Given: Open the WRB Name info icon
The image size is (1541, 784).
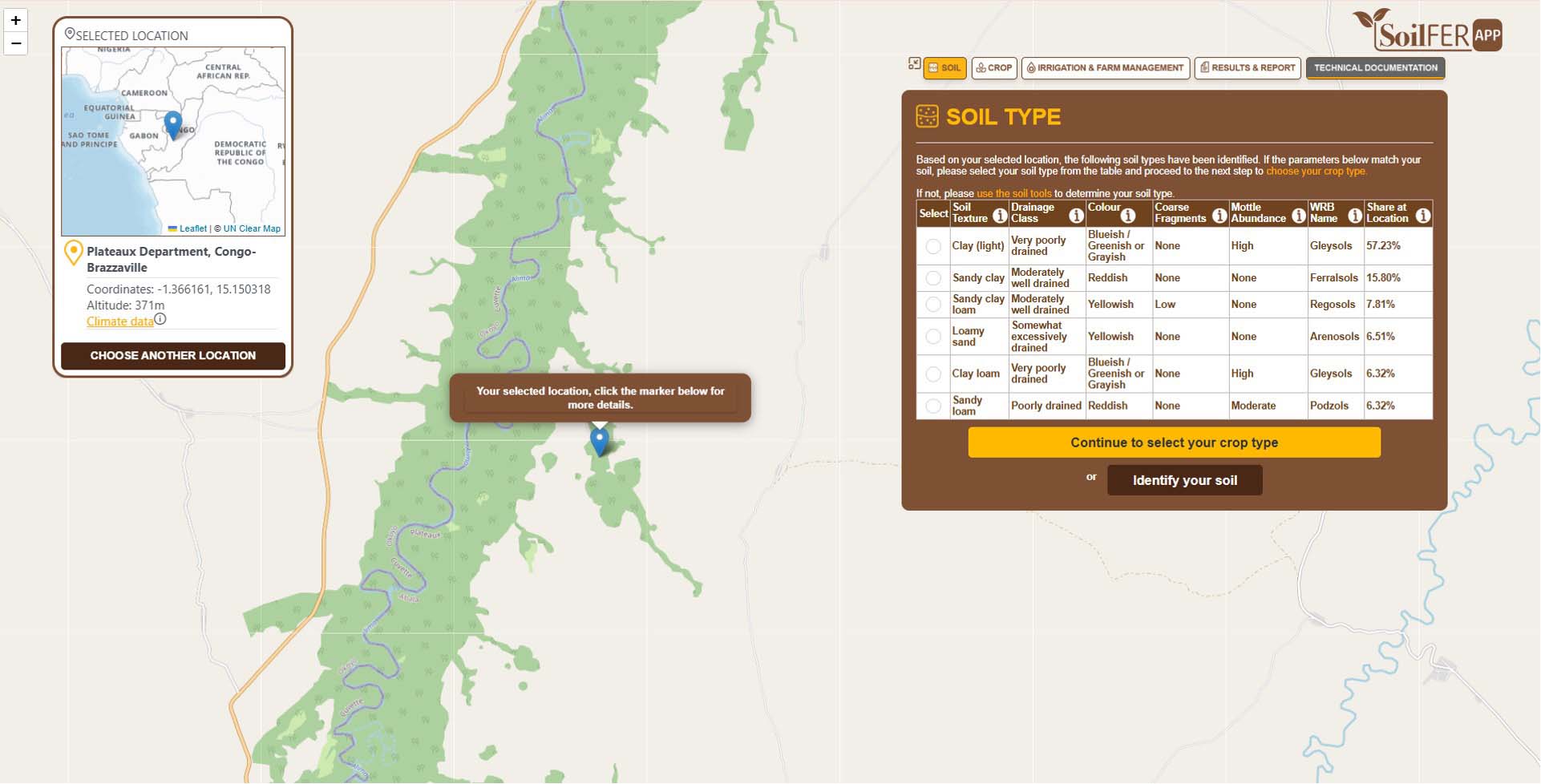Looking at the screenshot, I should 1354,215.
